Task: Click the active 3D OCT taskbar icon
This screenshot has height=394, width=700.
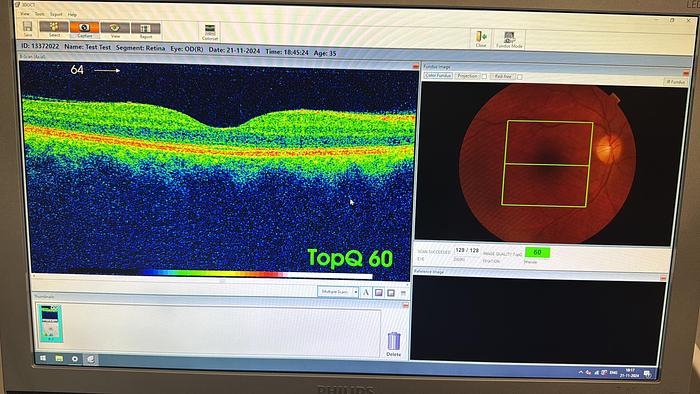Action: coord(91,359)
